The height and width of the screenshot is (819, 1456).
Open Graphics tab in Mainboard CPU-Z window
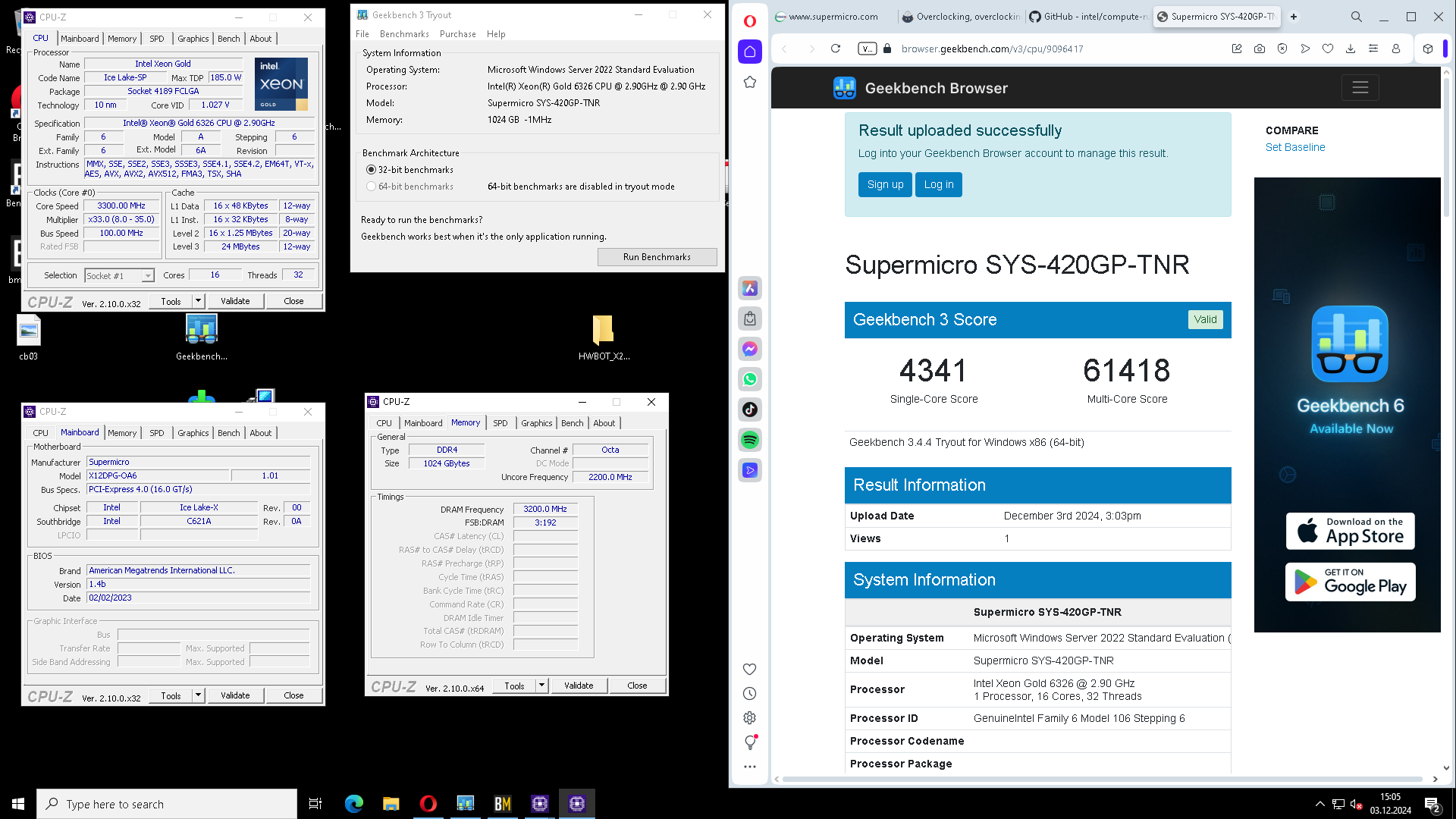click(193, 433)
